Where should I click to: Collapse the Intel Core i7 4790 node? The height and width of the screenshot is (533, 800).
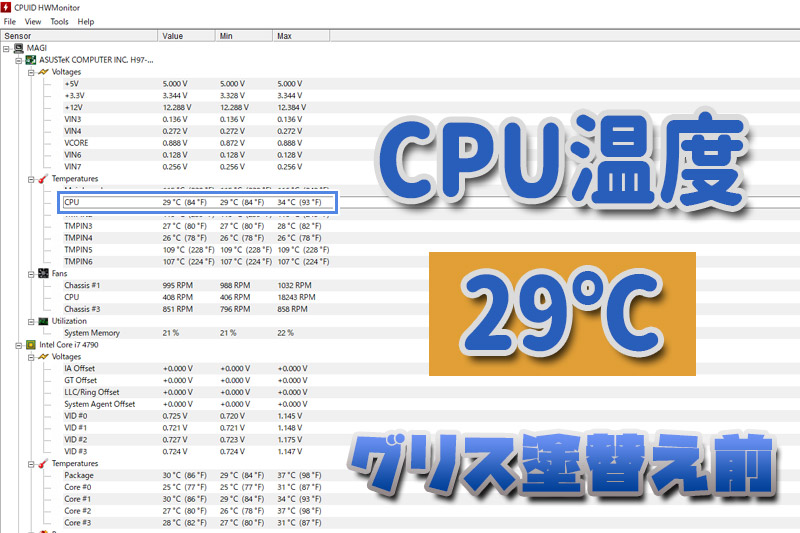[19, 345]
